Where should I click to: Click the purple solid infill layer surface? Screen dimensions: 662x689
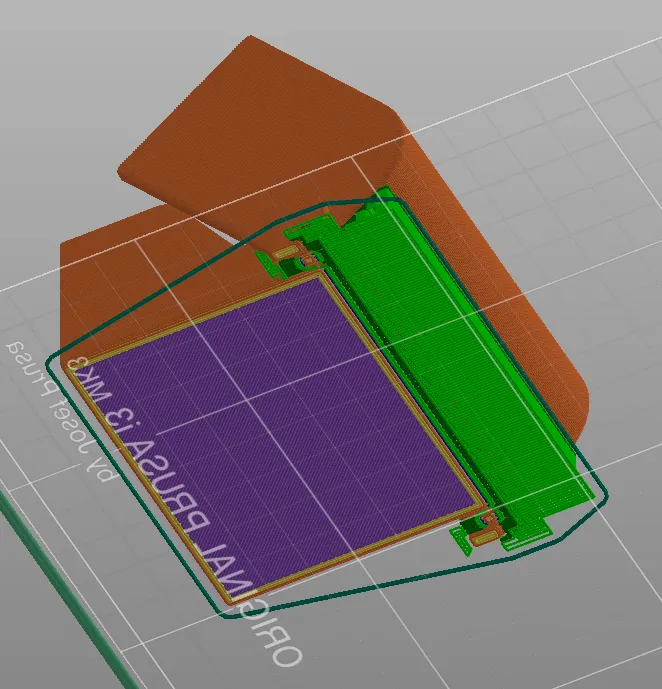(281, 435)
